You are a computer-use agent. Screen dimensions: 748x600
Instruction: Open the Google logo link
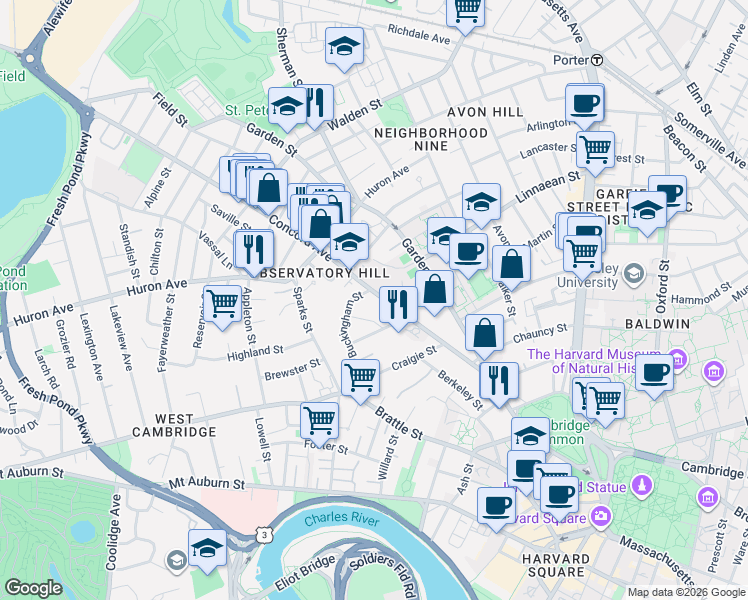point(33,588)
